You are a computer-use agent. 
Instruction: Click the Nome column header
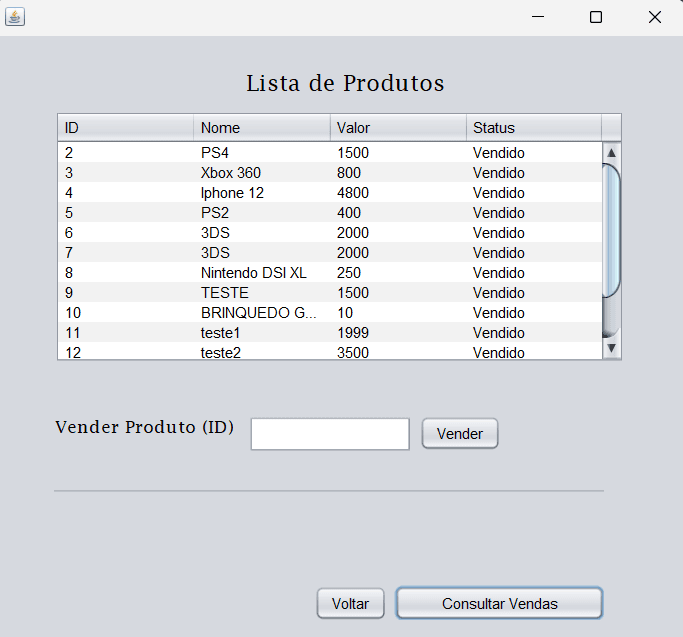point(261,128)
